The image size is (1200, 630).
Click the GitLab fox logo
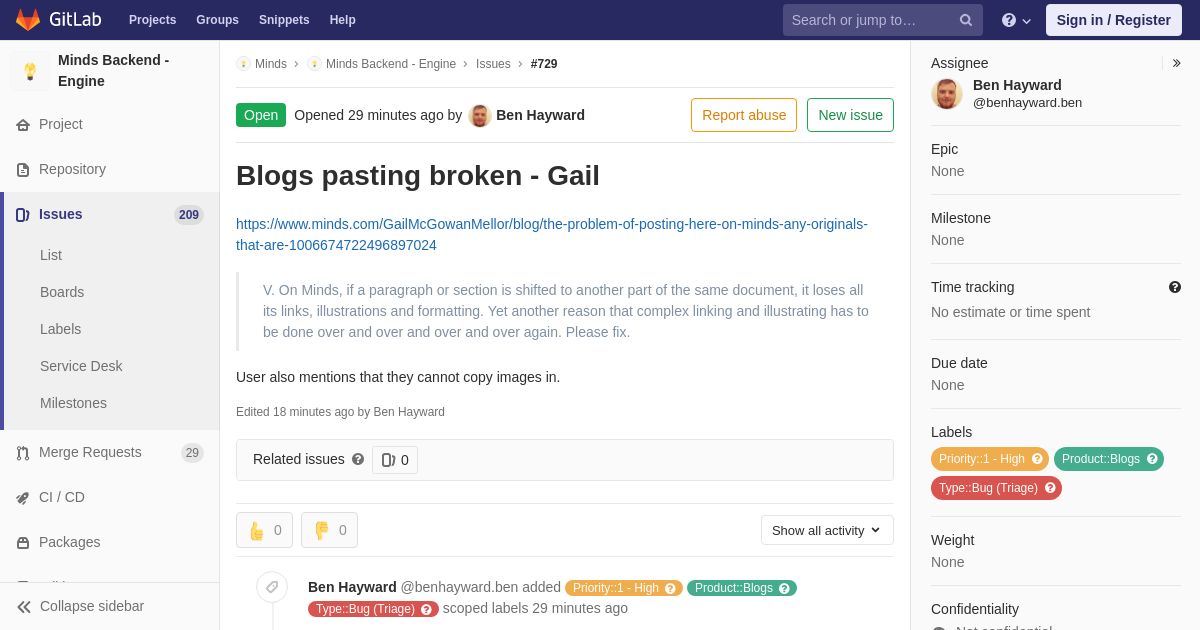pyautogui.click(x=28, y=20)
